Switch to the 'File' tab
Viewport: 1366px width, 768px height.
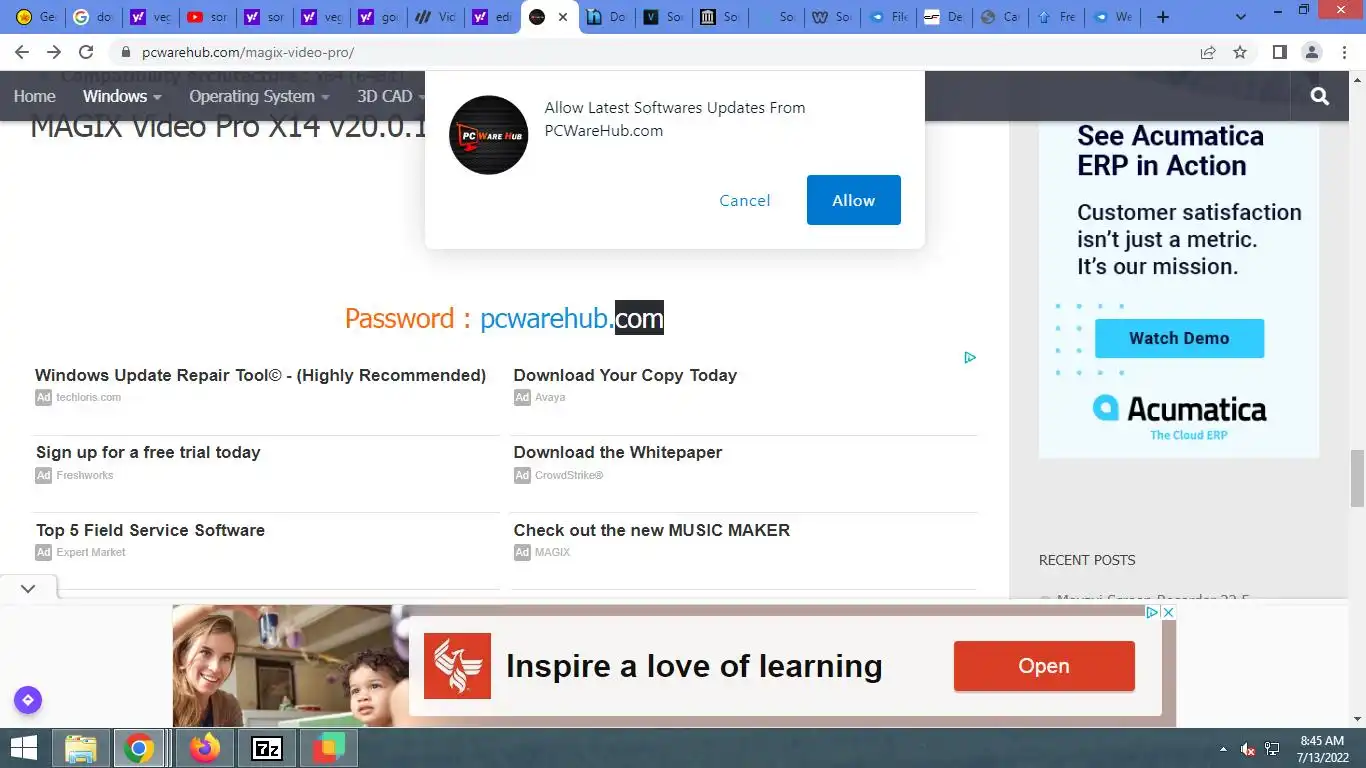[x=888, y=17]
